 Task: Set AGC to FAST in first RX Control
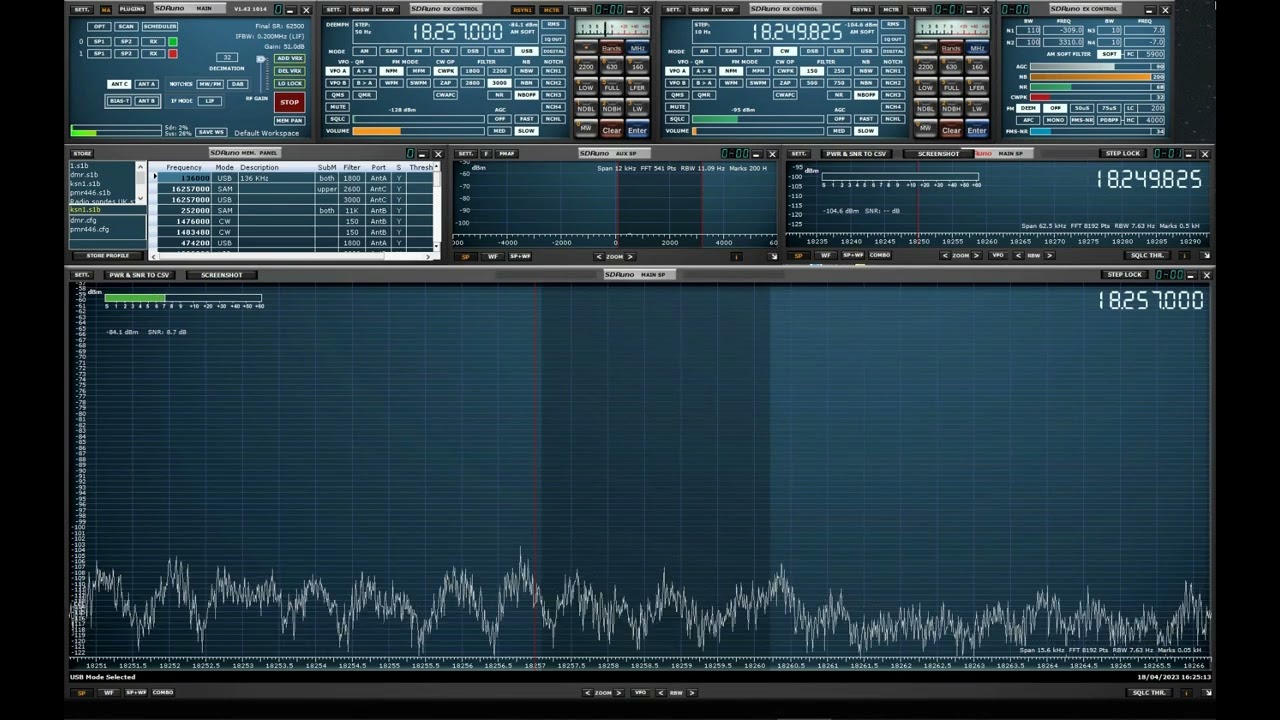526,119
